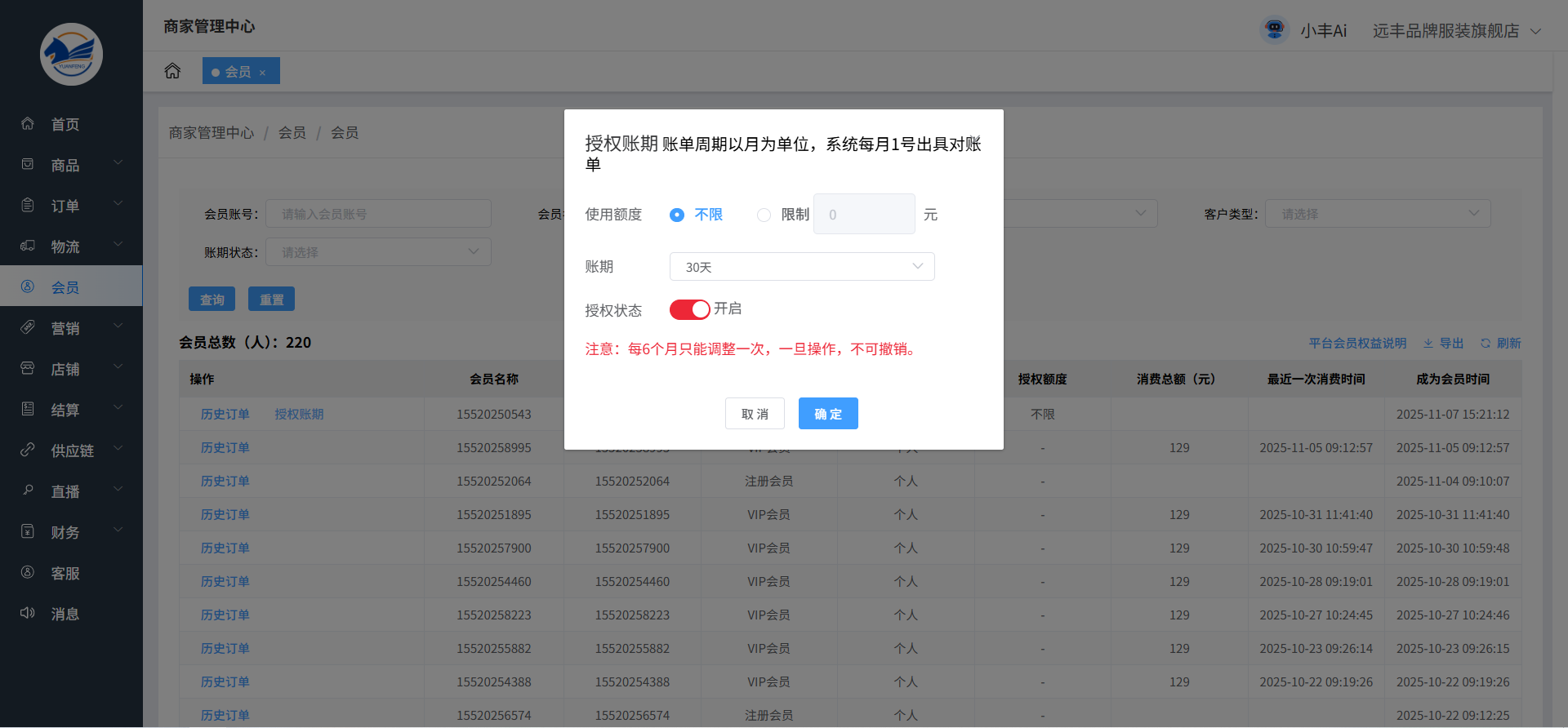Click the 营销 tag icon in sidebar

[x=28, y=327]
